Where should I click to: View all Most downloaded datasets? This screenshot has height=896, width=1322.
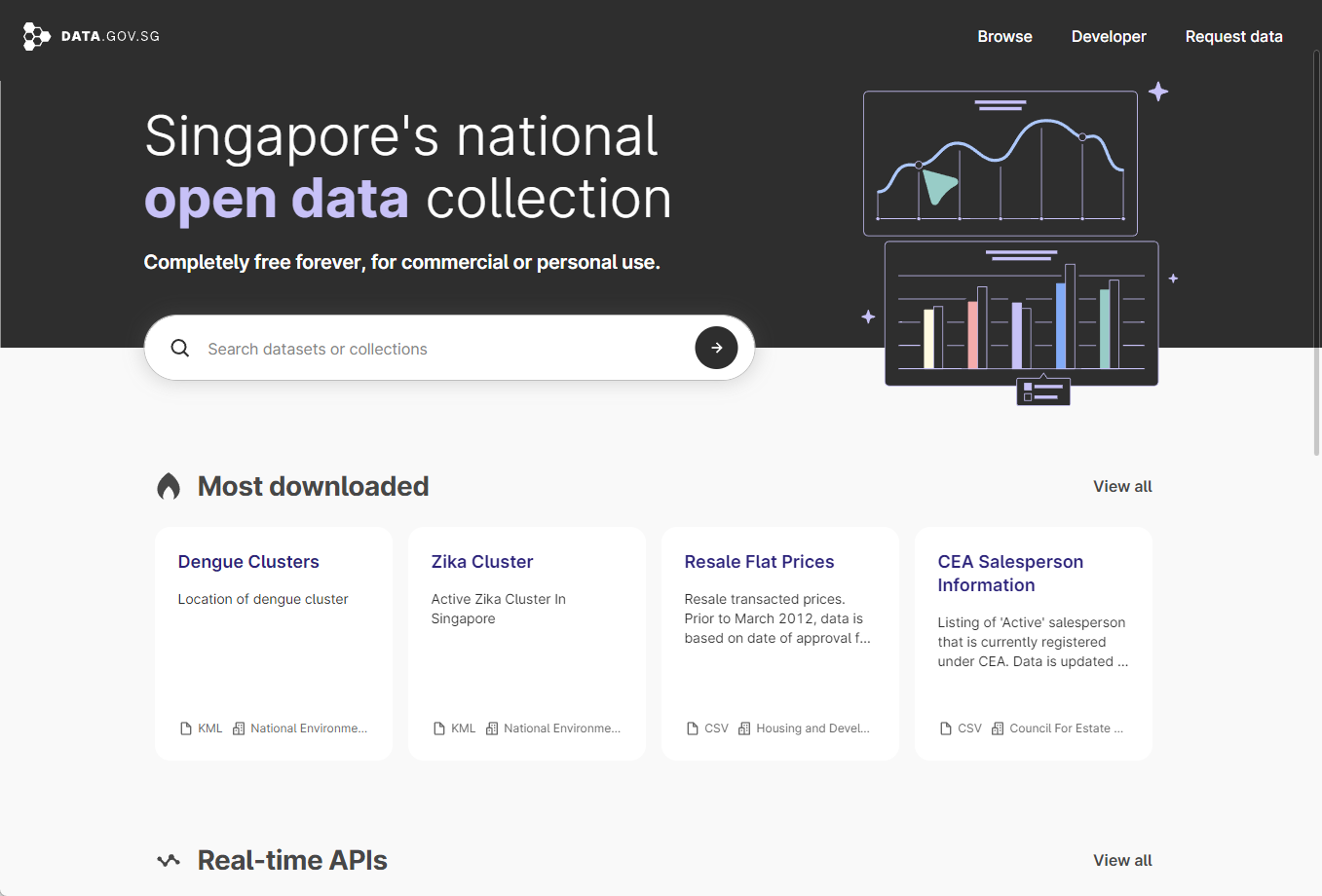pos(1122,486)
